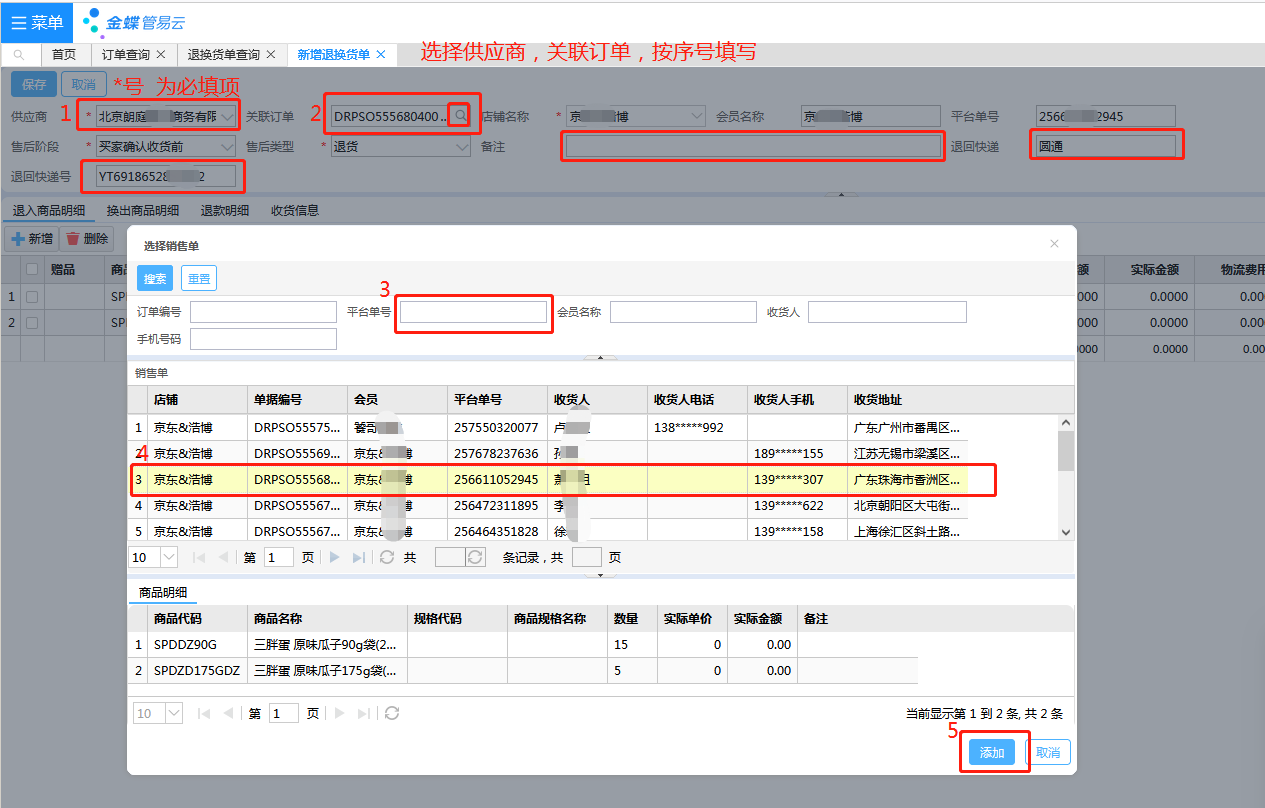Close the 选择销售单 dialog with X icon

[1053, 244]
